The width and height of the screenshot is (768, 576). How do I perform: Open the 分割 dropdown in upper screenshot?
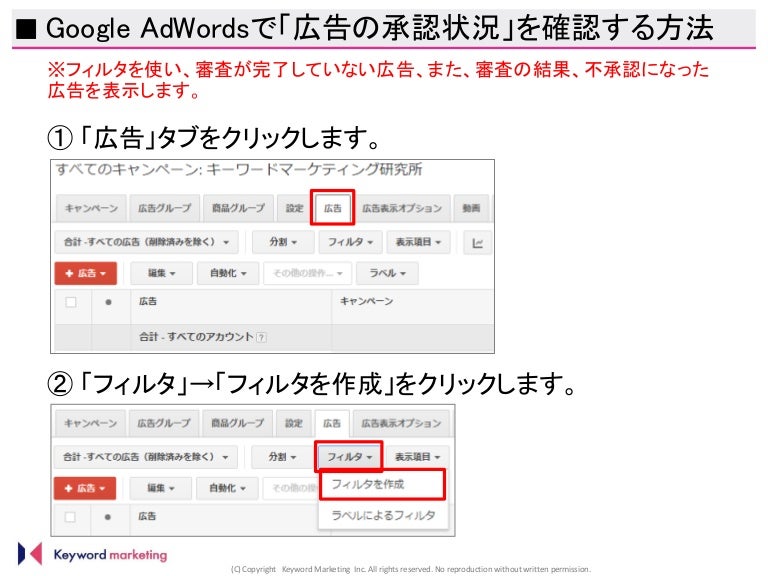pos(283,242)
